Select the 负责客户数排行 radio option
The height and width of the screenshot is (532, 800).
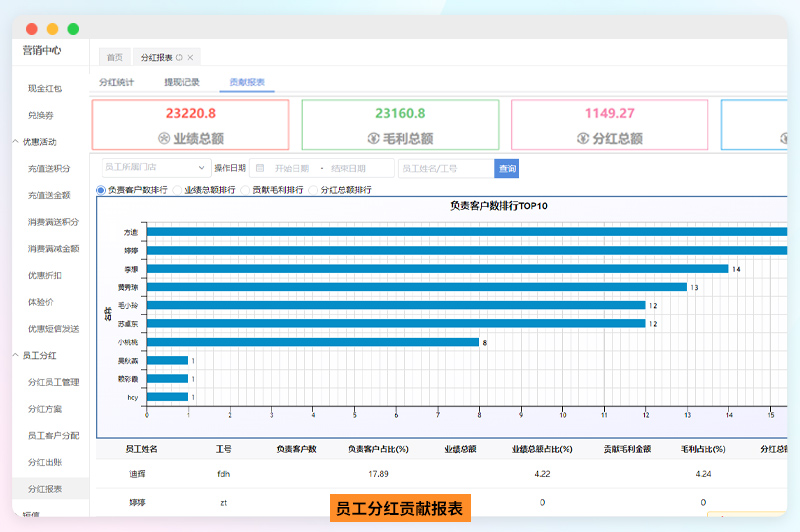coord(101,189)
